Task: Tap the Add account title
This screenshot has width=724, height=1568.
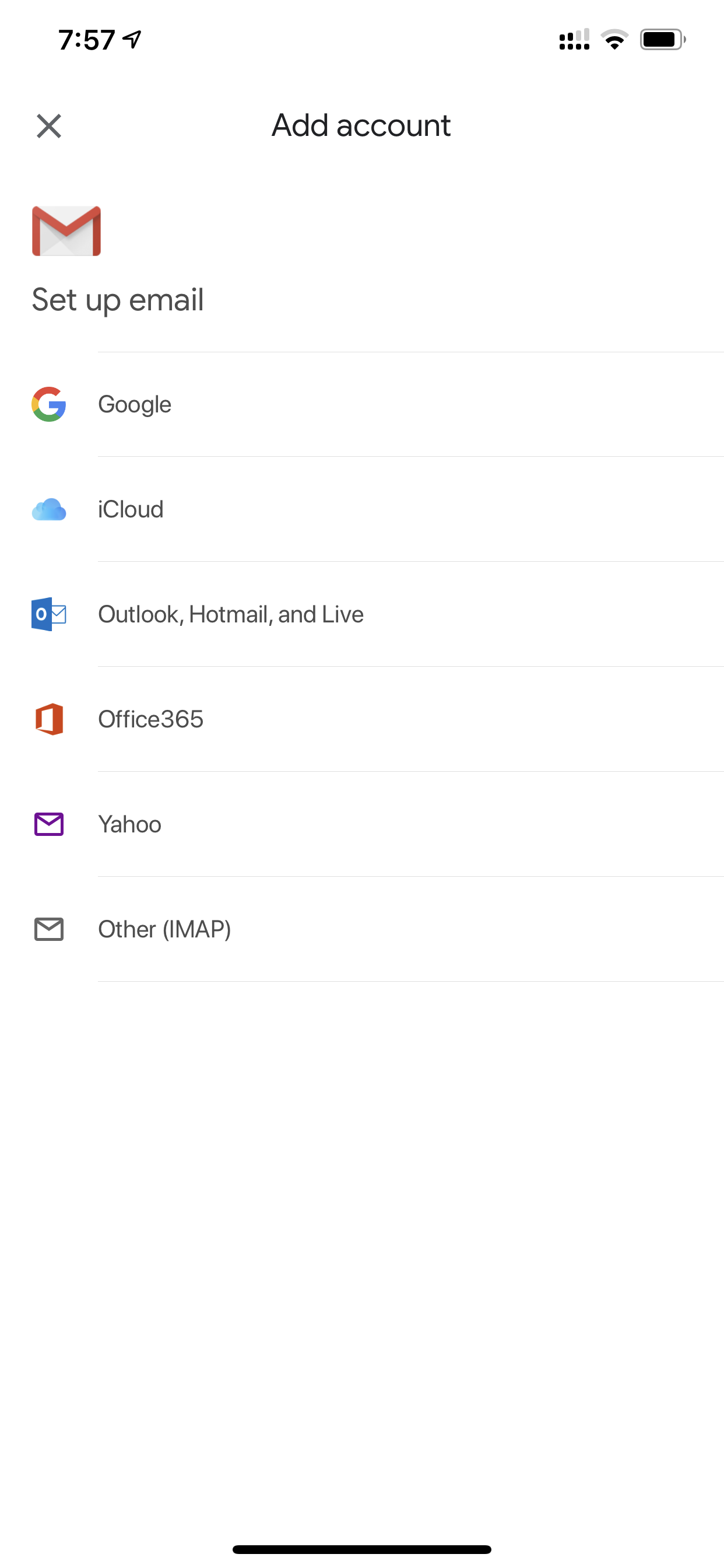Action: (x=361, y=125)
